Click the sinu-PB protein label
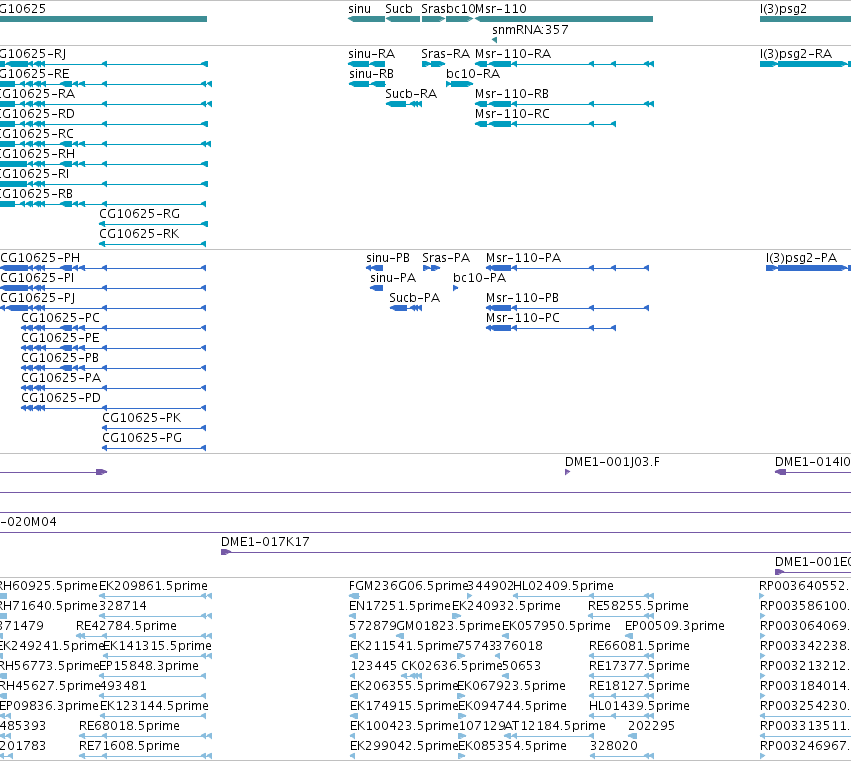 click(388, 258)
